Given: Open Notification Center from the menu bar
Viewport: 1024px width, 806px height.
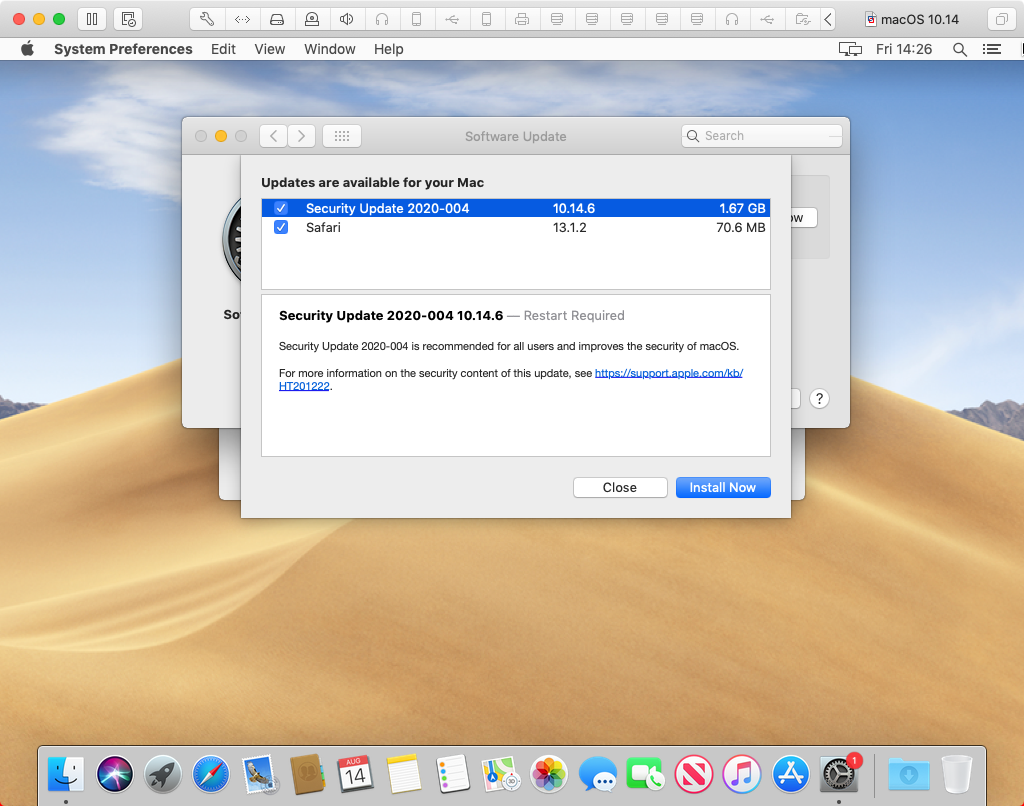Looking at the screenshot, I should [x=992, y=48].
